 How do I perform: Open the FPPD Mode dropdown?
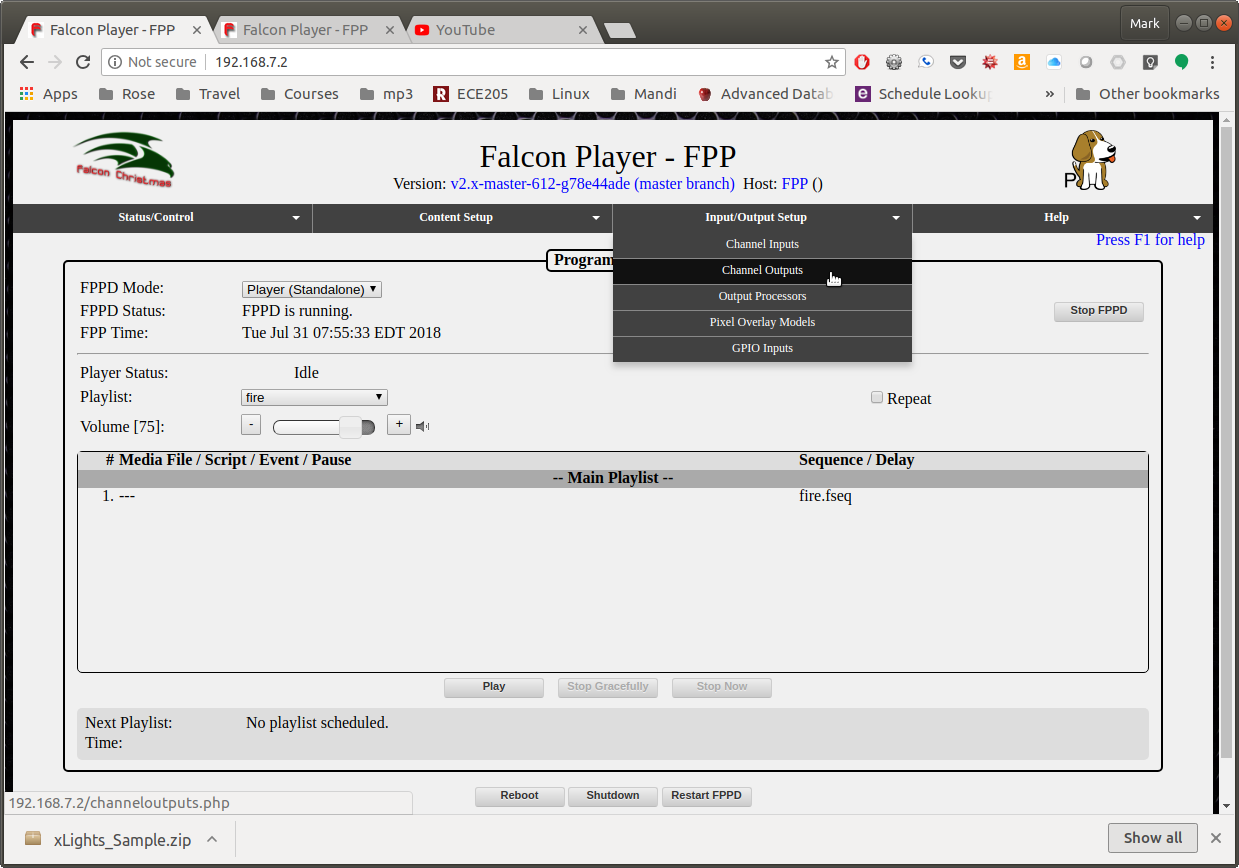[x=311, y=289]
